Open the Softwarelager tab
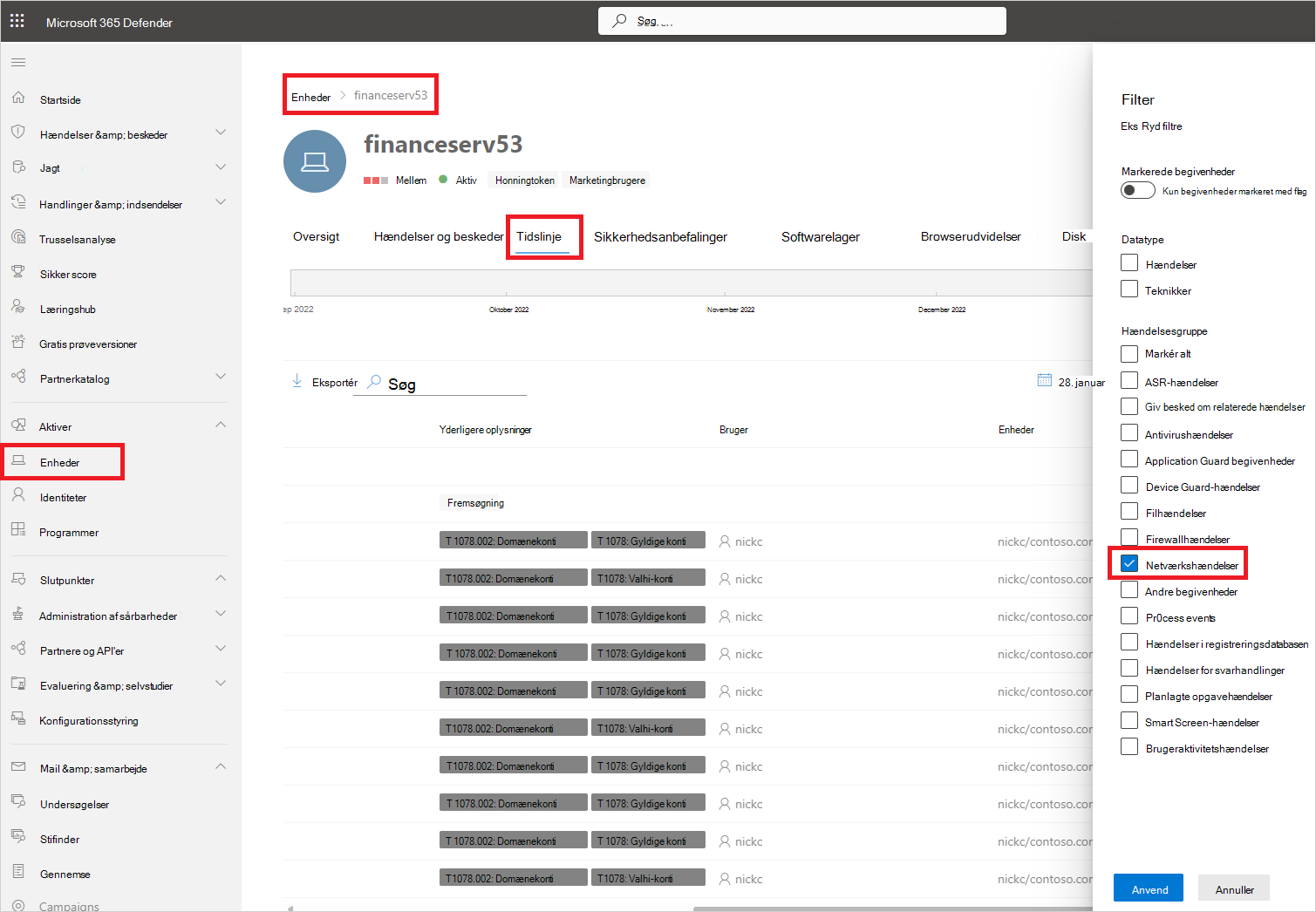Viewport: 1316px width, 912px height. click(x=821, y=236)
